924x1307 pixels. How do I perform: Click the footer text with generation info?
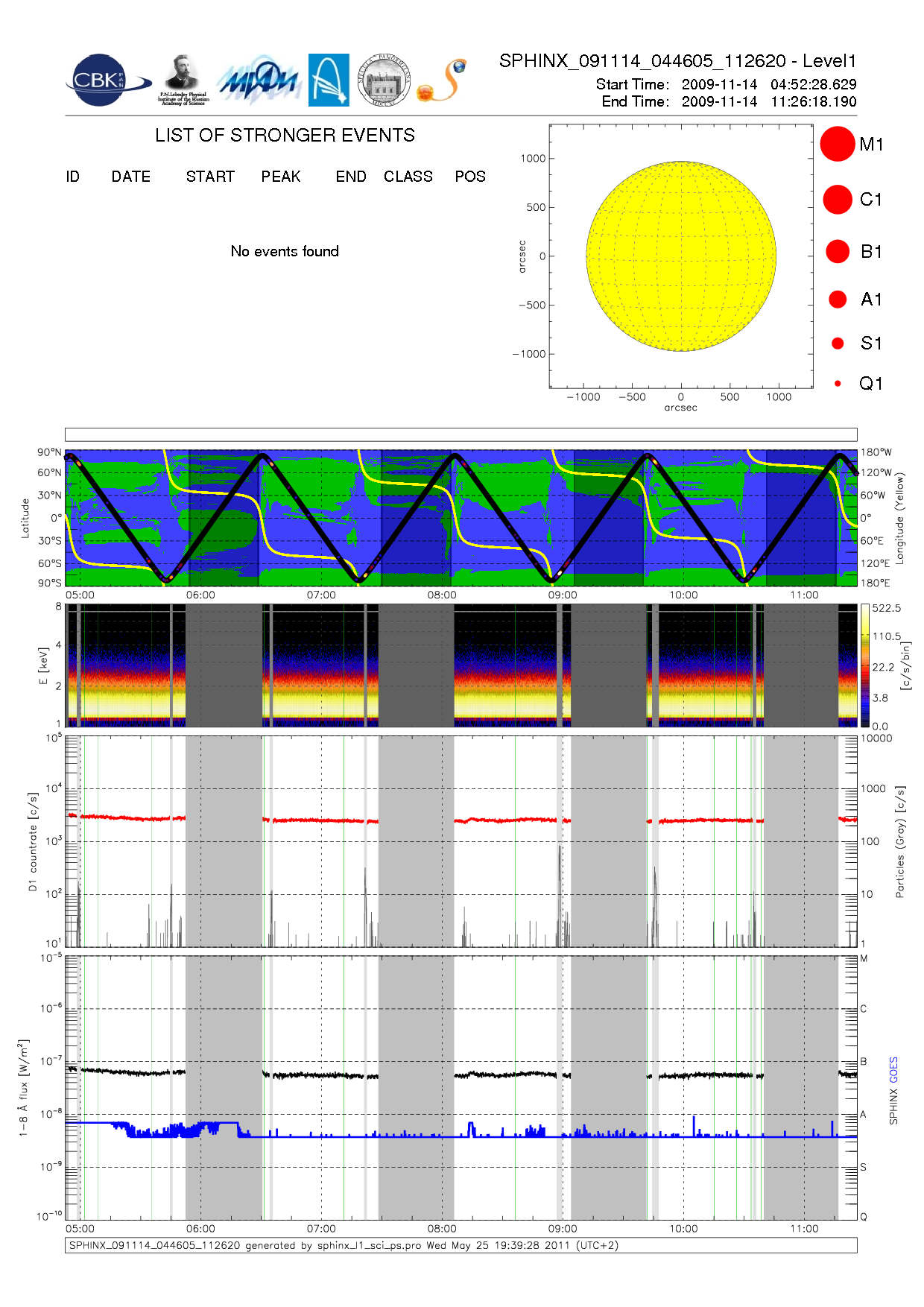344,1245
